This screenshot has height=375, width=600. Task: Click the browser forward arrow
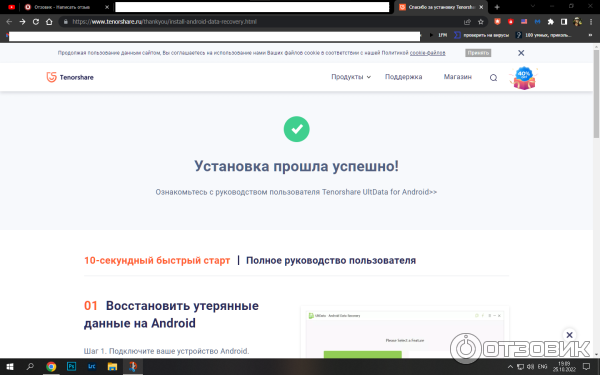tap(23, 22)
